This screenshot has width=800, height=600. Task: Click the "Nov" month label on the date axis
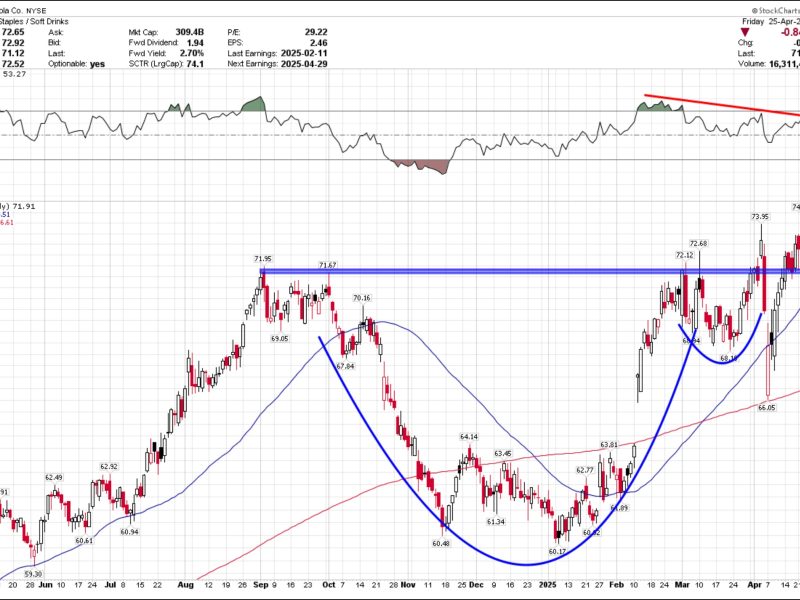(x=408, y=585)
